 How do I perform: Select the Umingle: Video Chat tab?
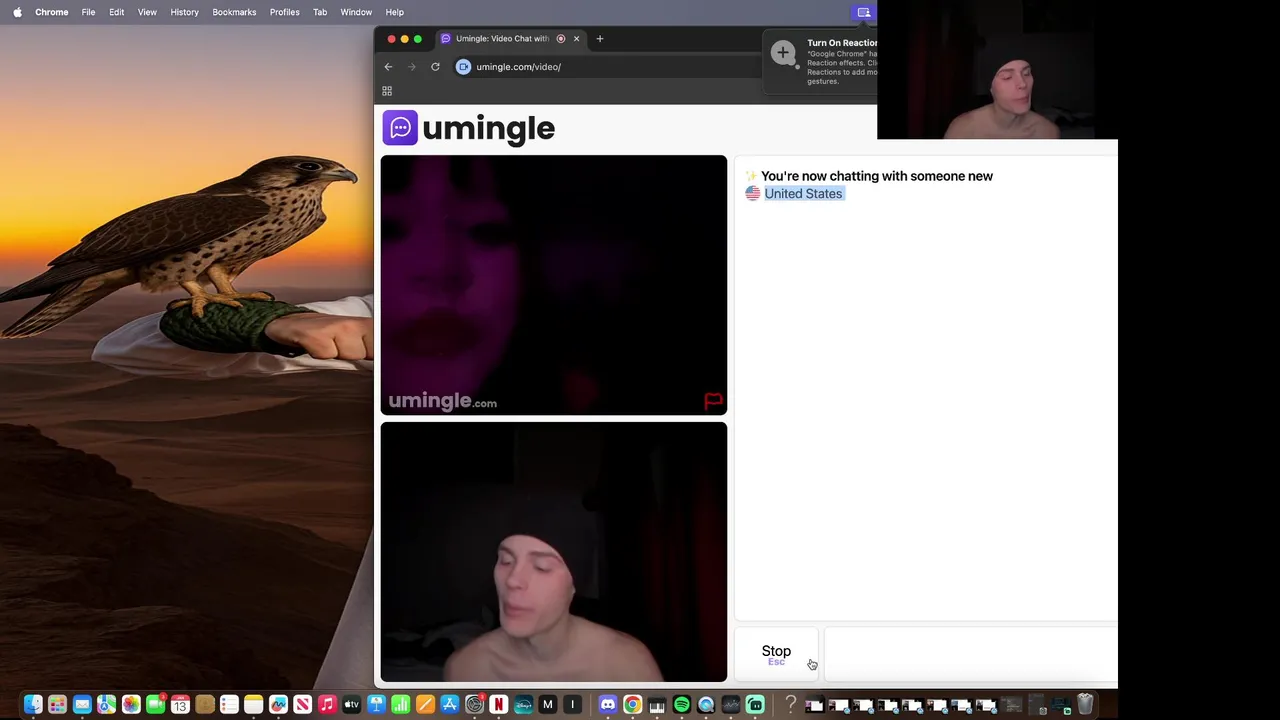tap(510, 39)
